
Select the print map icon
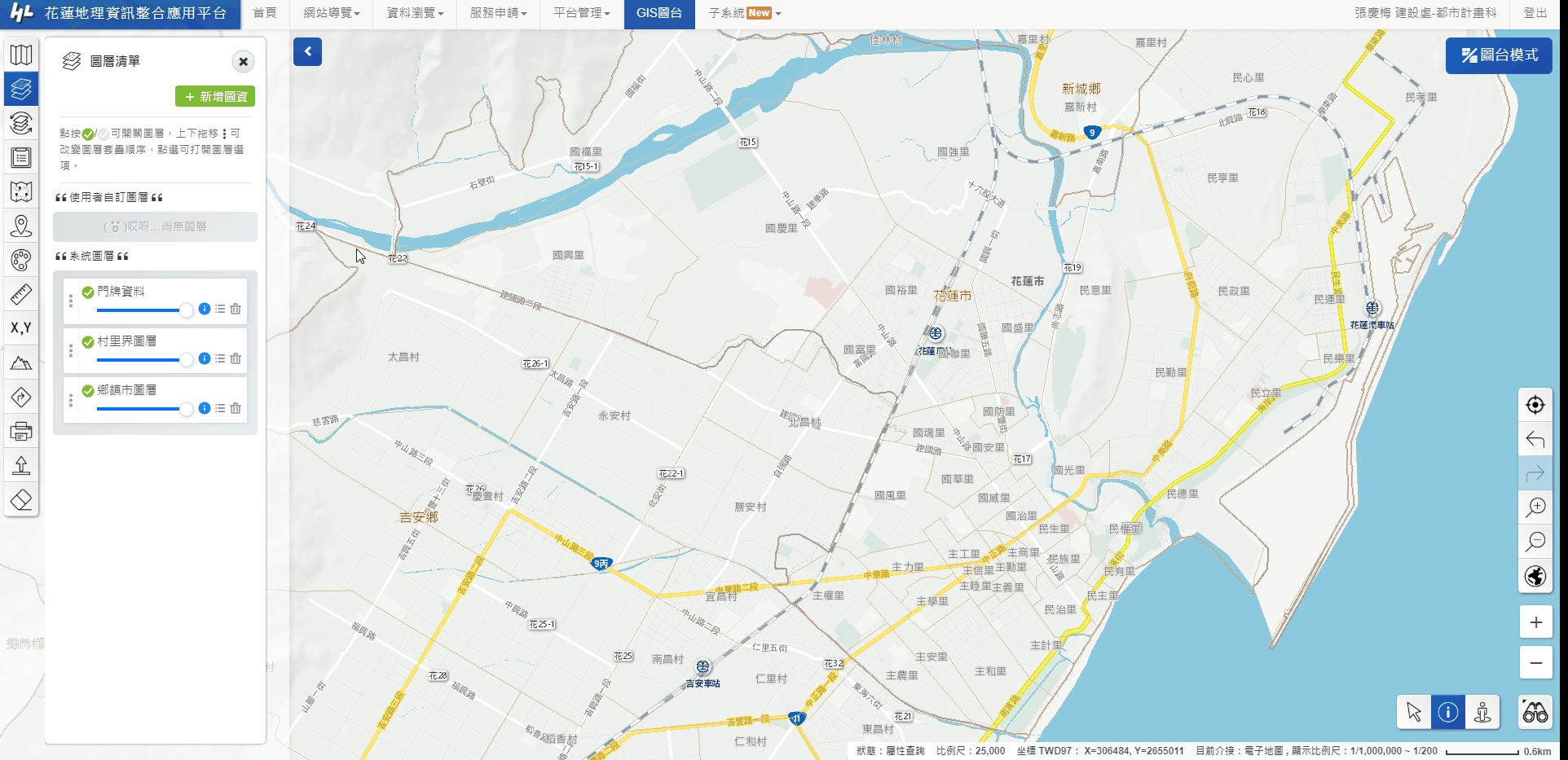click(x=21, y=431)
